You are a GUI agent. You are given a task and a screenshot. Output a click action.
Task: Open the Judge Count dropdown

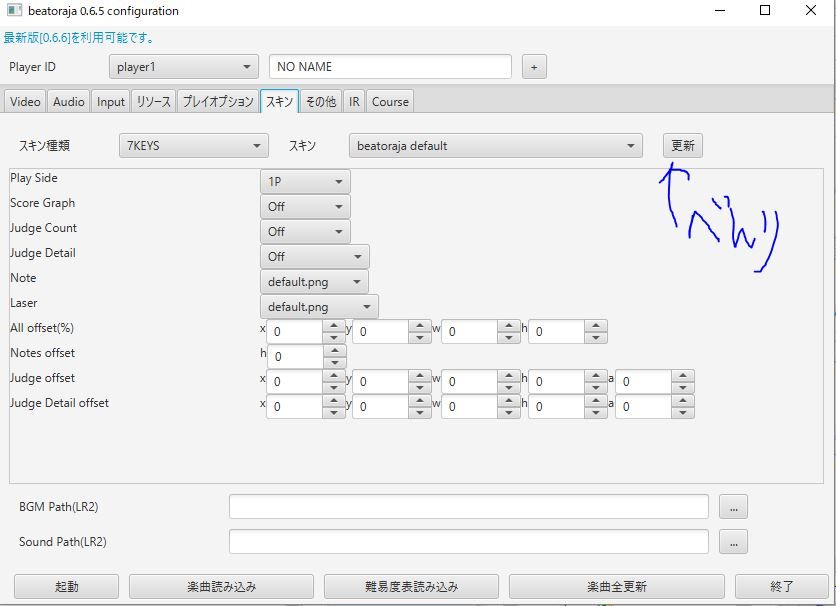[x=305, y=232]
